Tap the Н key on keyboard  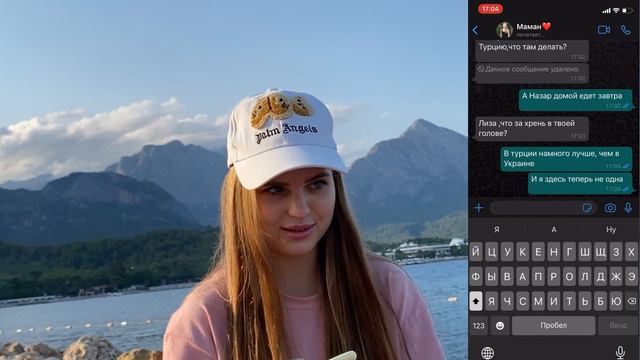tap(553, 252)
